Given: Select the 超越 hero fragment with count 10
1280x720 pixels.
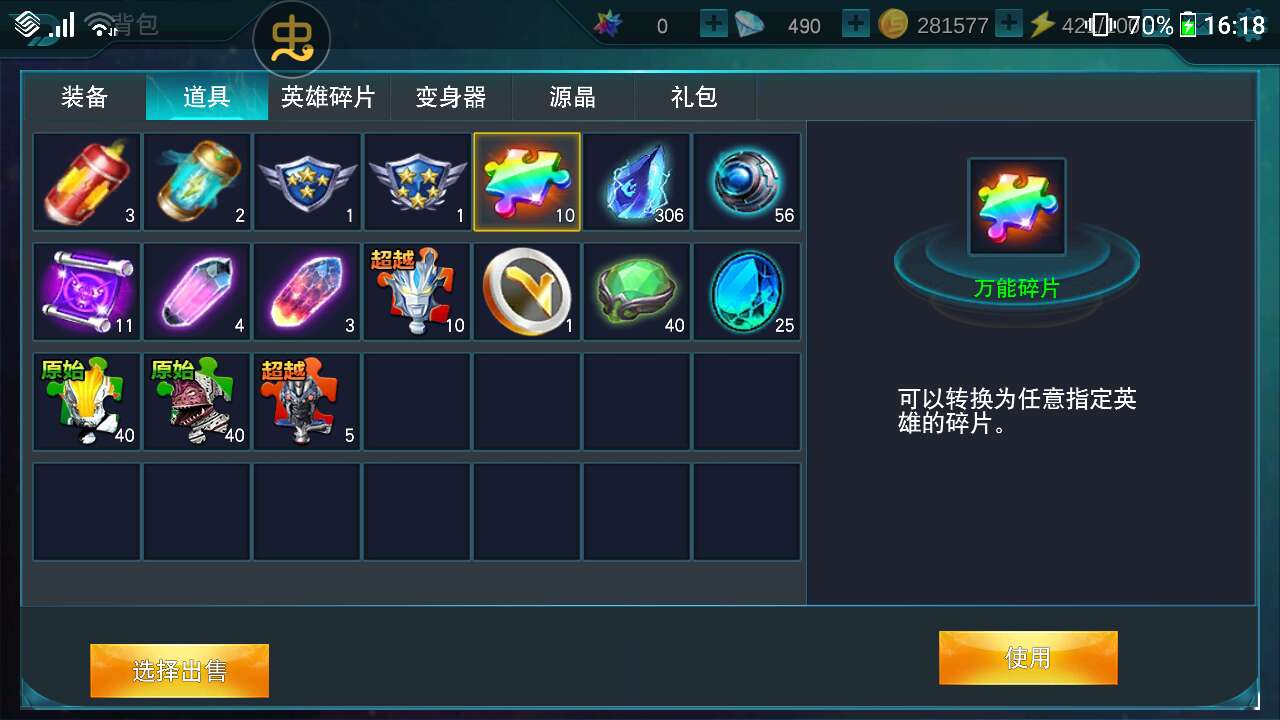Looking at the screenshot, I should tap(417, 292).
